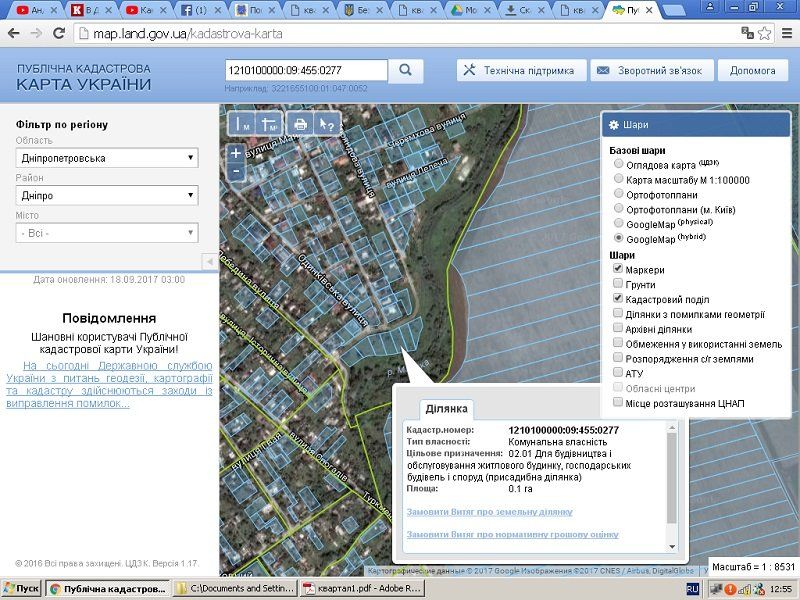The height and width of the screenshot is (600, 800).
Task: Click the gear icon in Шари panel header
Action: coord(613,126)
